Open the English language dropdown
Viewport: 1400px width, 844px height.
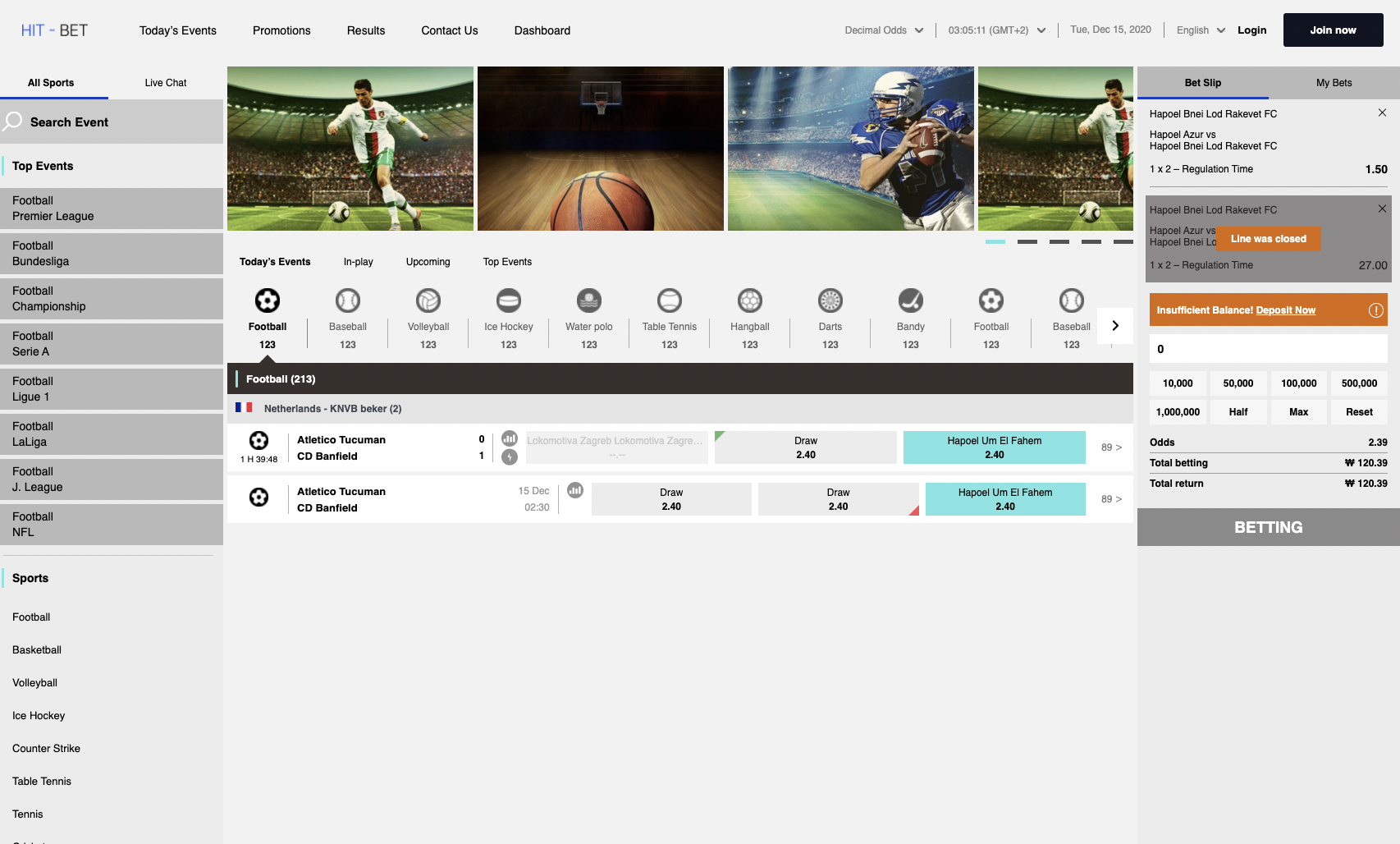click(1200, 30)
